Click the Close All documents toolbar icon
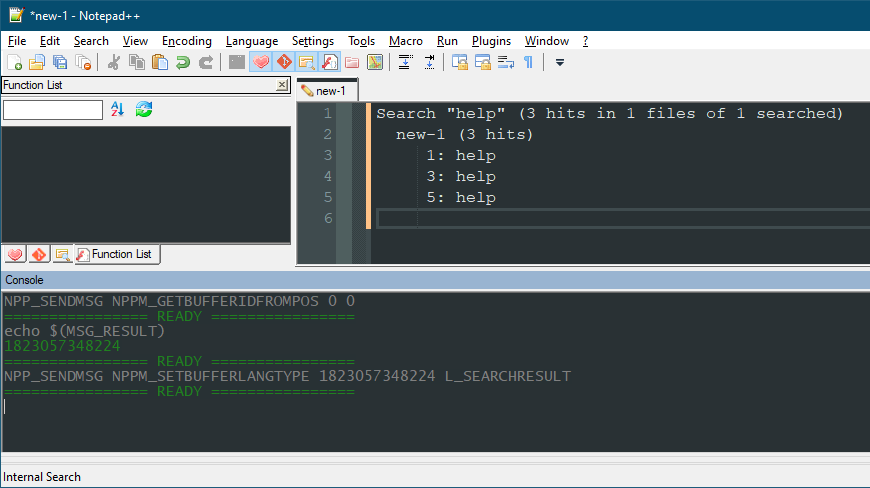This screenshot has height=488, width=870. (x=83, y=62)
